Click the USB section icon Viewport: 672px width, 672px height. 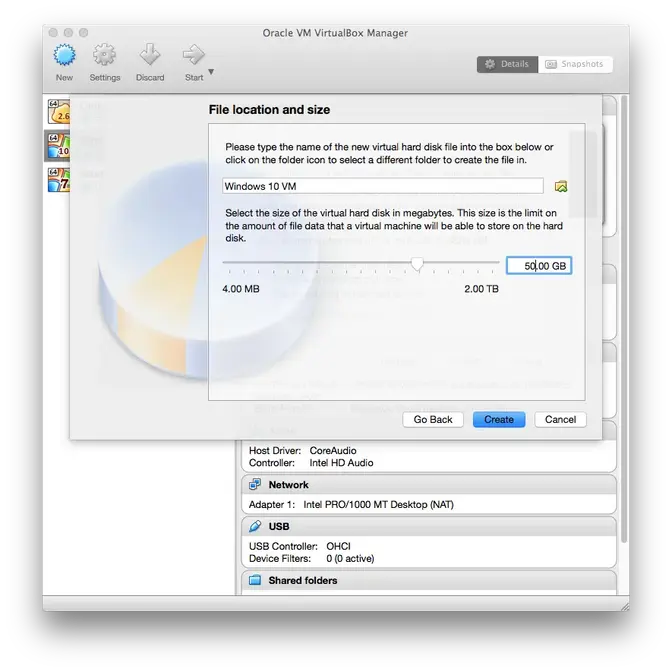255,526
